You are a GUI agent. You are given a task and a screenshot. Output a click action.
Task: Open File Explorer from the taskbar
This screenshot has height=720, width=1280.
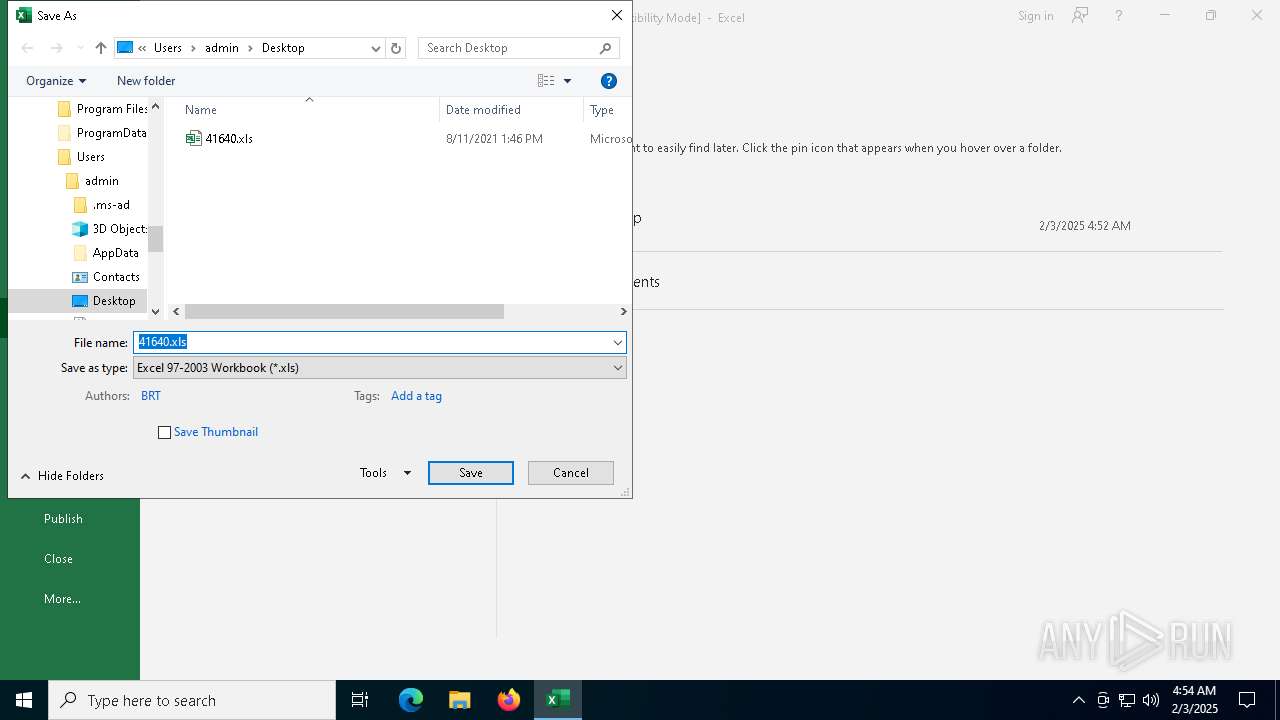[x=460, y=700]
